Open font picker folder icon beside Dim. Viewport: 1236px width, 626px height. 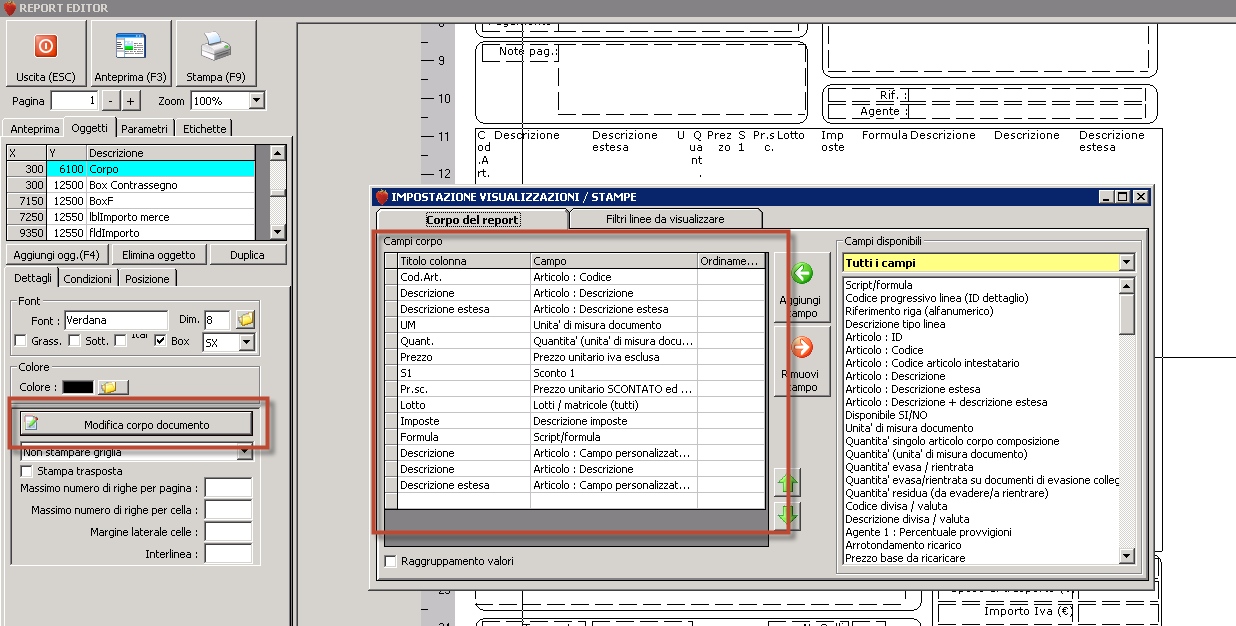pyautogui.click(x=245, y=320)
